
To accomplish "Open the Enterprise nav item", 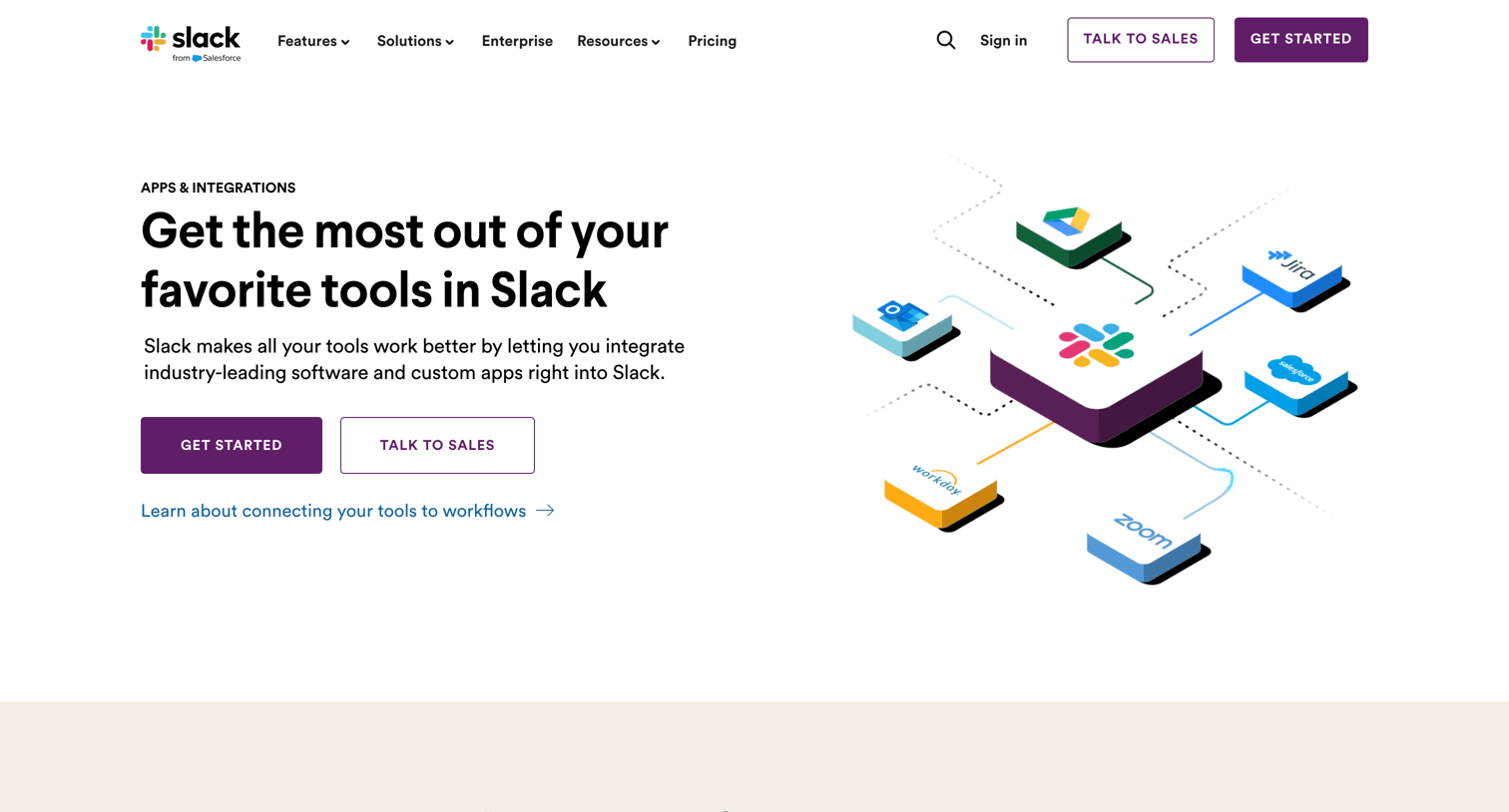I will tap(517, 41).
